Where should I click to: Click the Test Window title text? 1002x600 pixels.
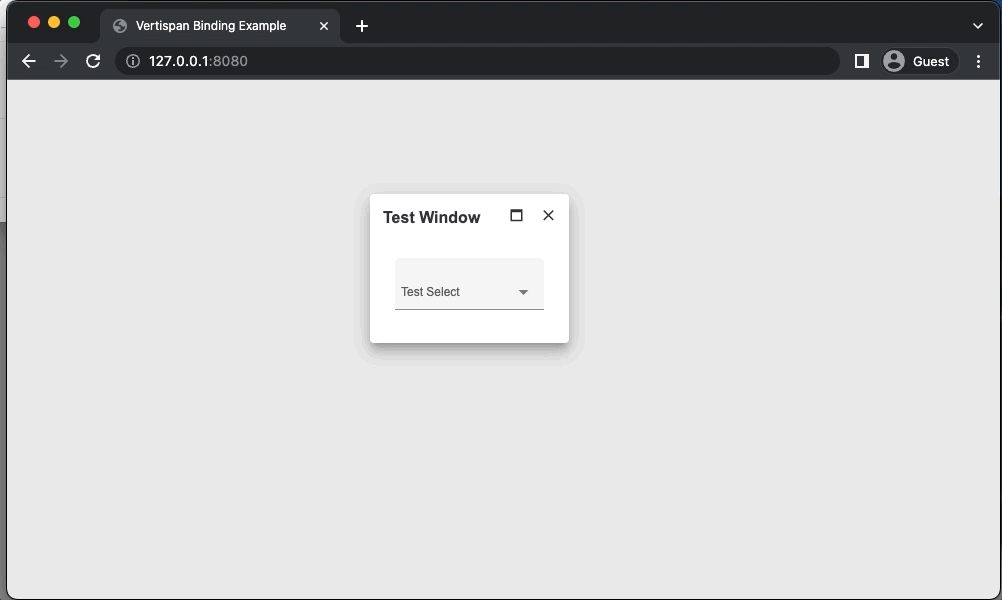[x=431, y=217]
